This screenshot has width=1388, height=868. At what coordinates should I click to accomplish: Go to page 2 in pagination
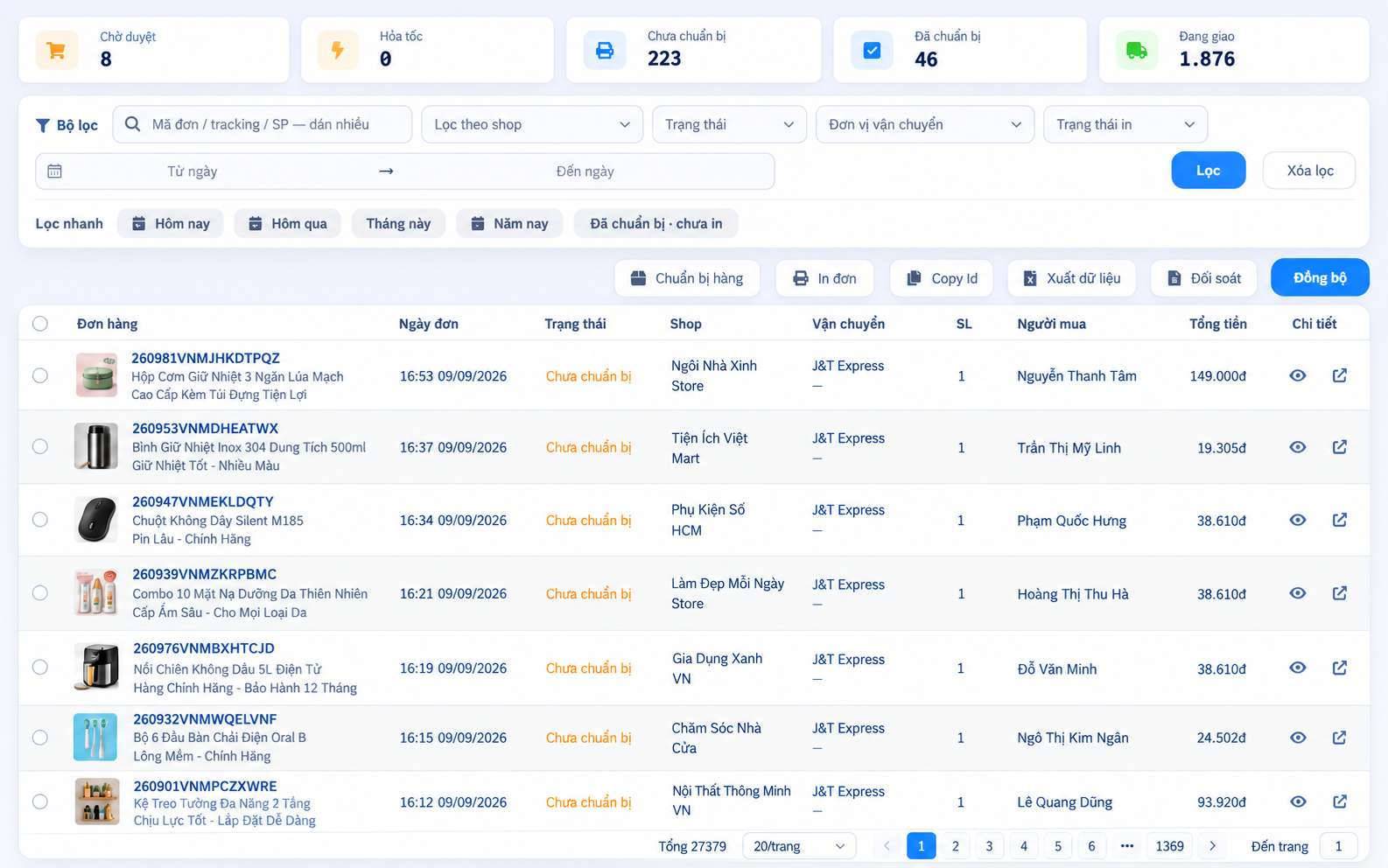click(955, 846)
